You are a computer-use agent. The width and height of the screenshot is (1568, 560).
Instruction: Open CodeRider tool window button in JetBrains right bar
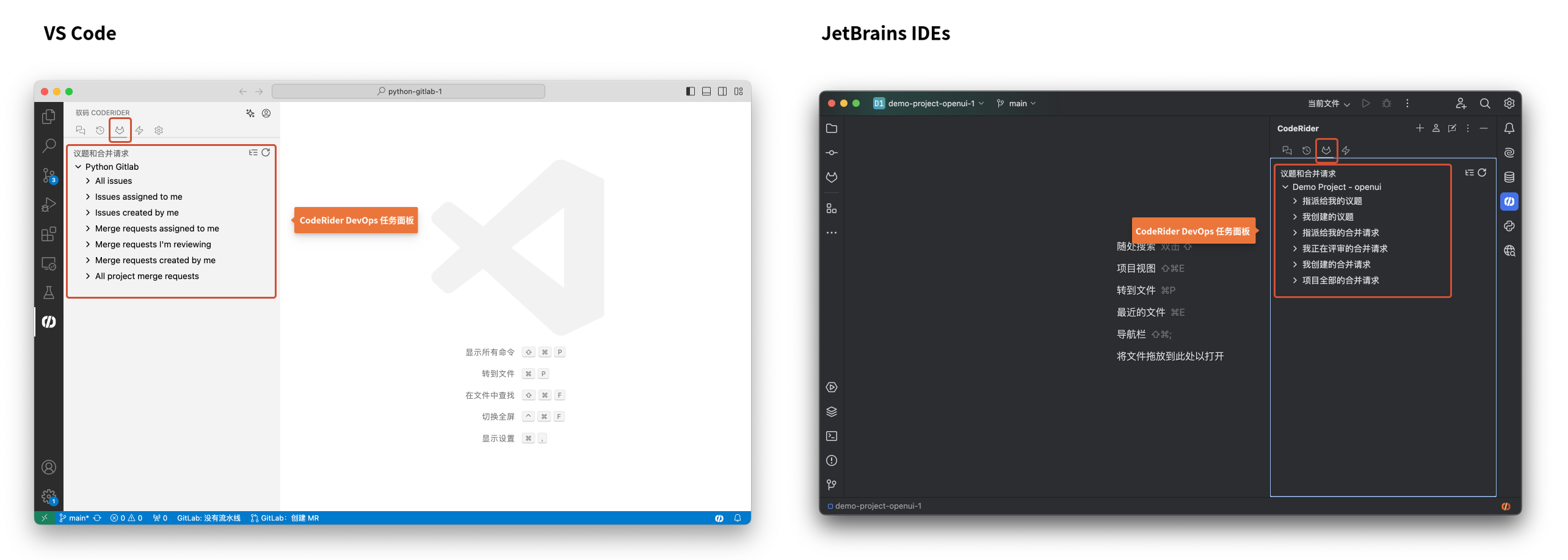[1509, 202]
